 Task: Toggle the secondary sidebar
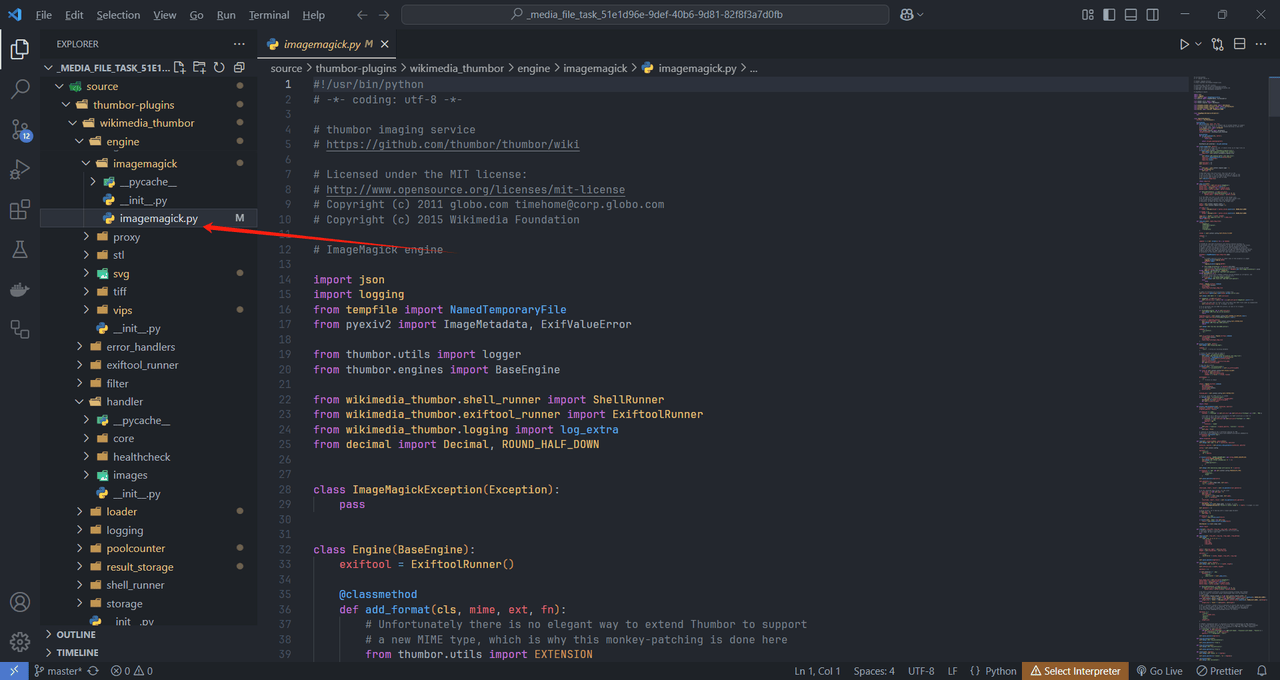[1152, 14]
